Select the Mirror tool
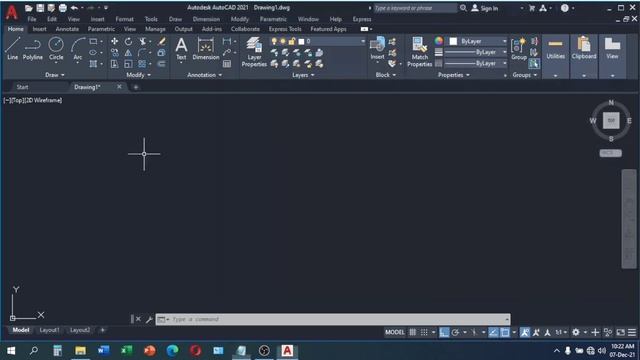This screenshot has height=360, width=640. click(129, 53)
